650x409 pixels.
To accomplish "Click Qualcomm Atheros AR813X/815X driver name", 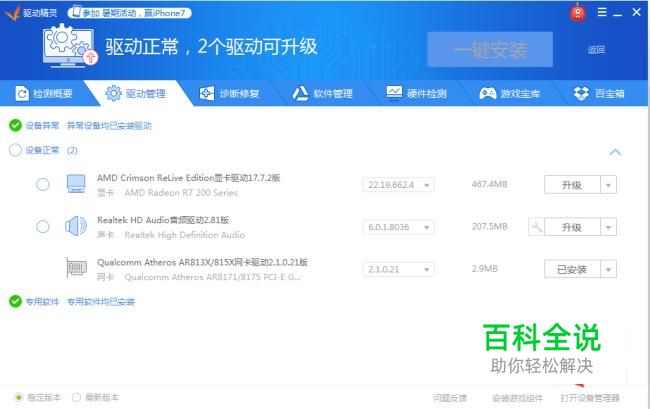I will [x=202, y=262].
